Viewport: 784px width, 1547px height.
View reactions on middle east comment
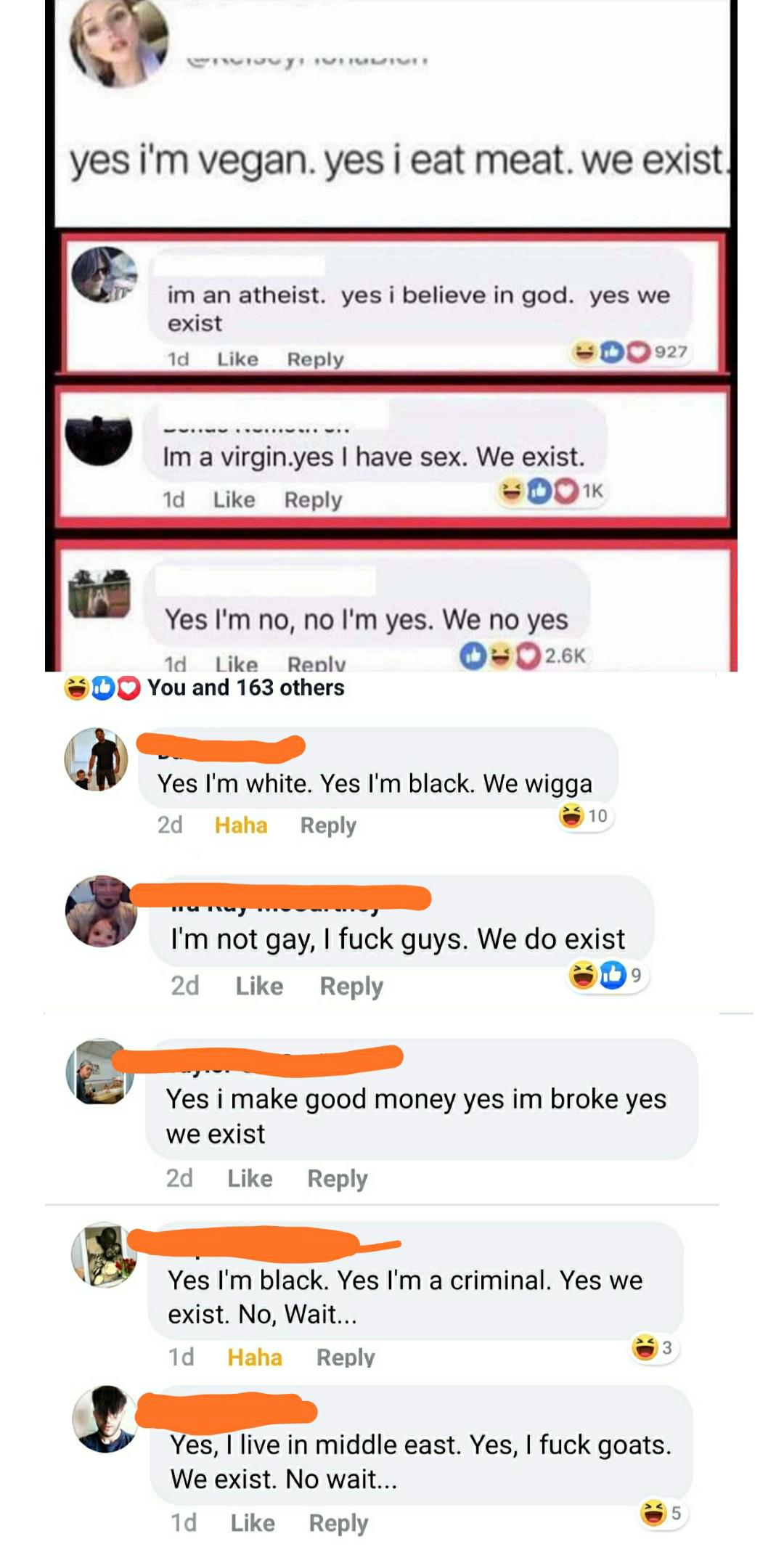(661, 1513)
